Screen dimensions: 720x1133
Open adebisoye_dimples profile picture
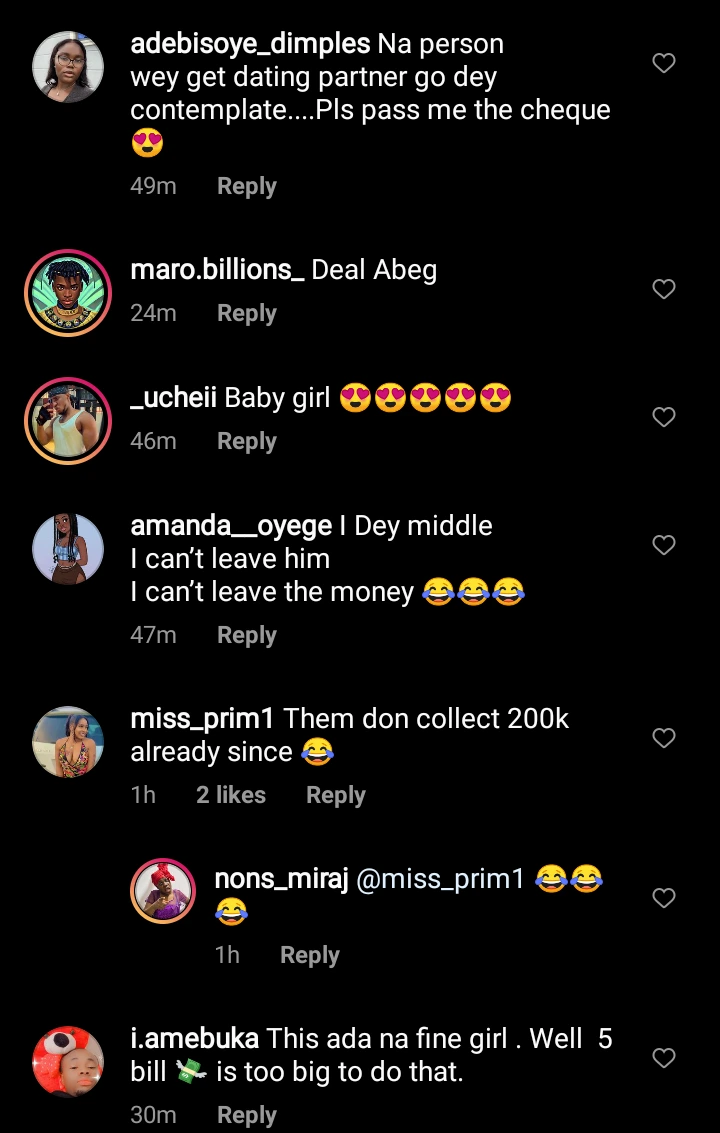tap(68, 66)
